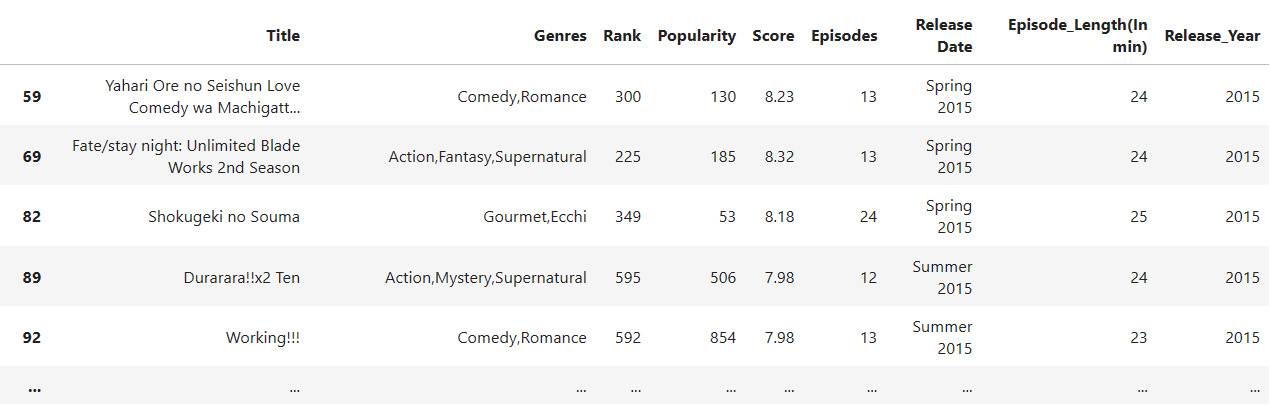Image resolution: width=1270 pixels, height=406 pixels.
Task: Click the Title column header
Action: pos(283,36)
